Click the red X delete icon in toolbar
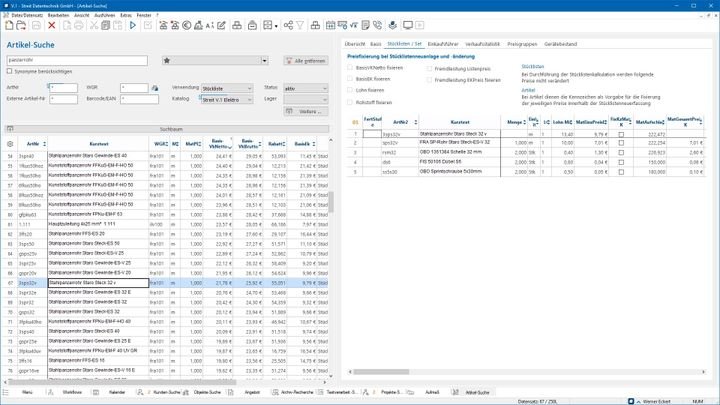The height and width of the screenshot is (405, 720). coord(51,25)
